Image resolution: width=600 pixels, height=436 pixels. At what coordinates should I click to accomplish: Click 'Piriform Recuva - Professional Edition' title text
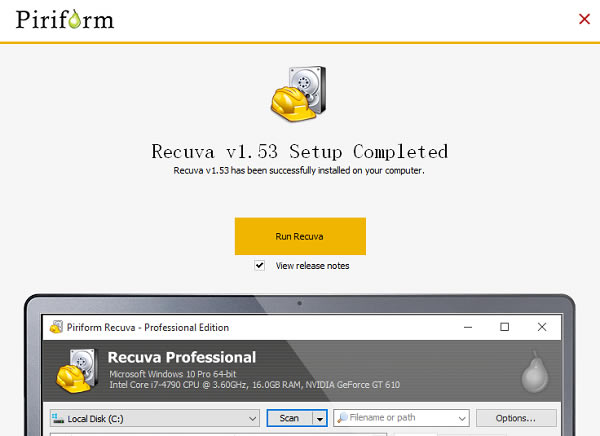[x=148, y=328]
